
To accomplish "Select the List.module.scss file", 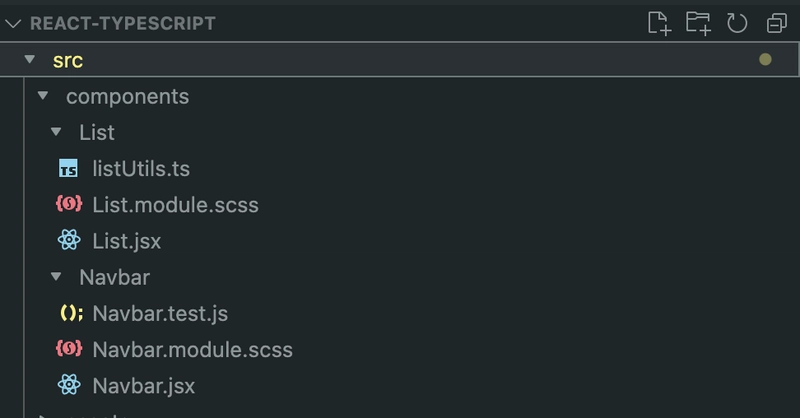I will [x=175, y=205].
